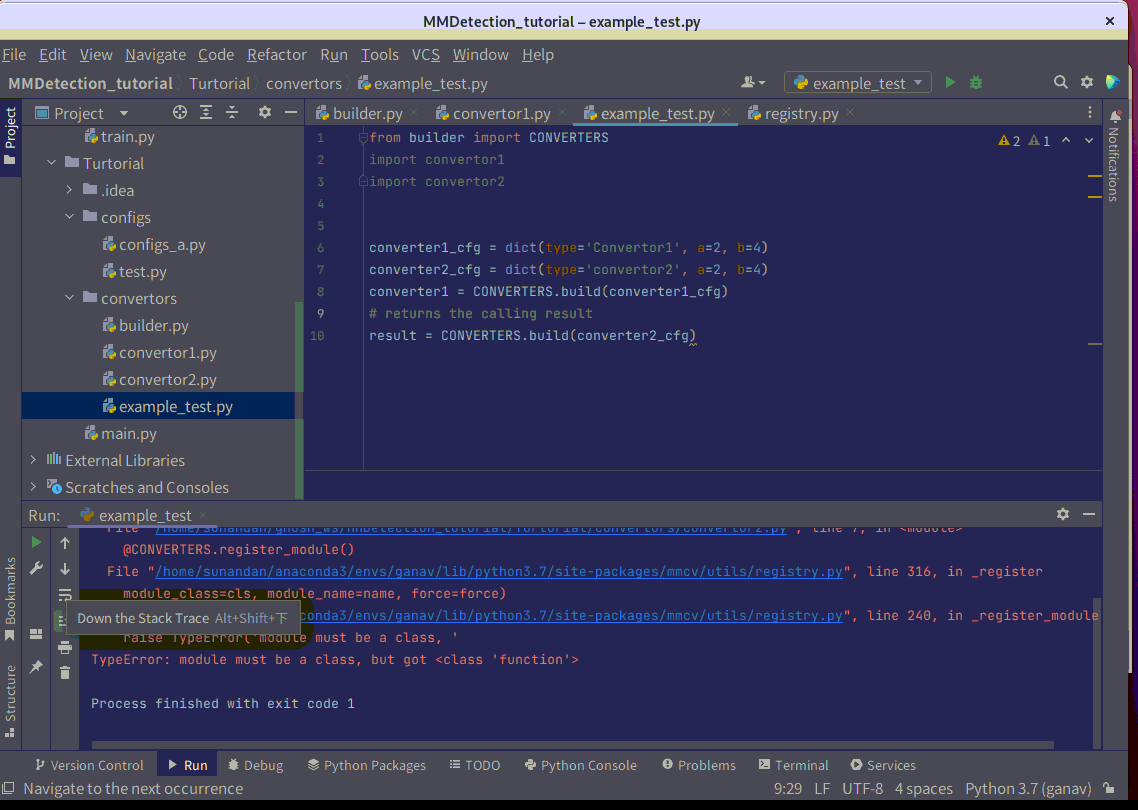Run example_test with the green toolbar play button

coord(950,83)
